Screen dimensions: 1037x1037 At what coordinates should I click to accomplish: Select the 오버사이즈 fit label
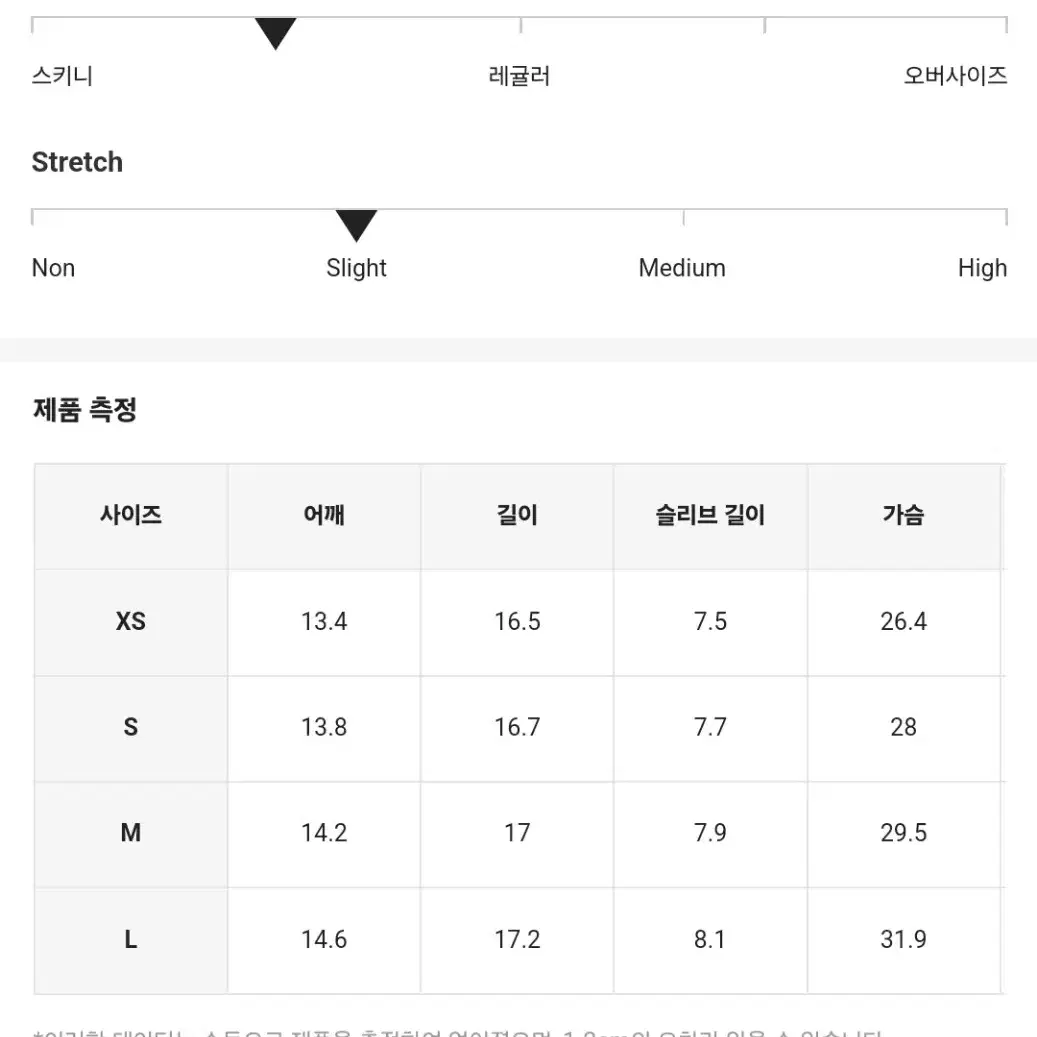[955, 75]
